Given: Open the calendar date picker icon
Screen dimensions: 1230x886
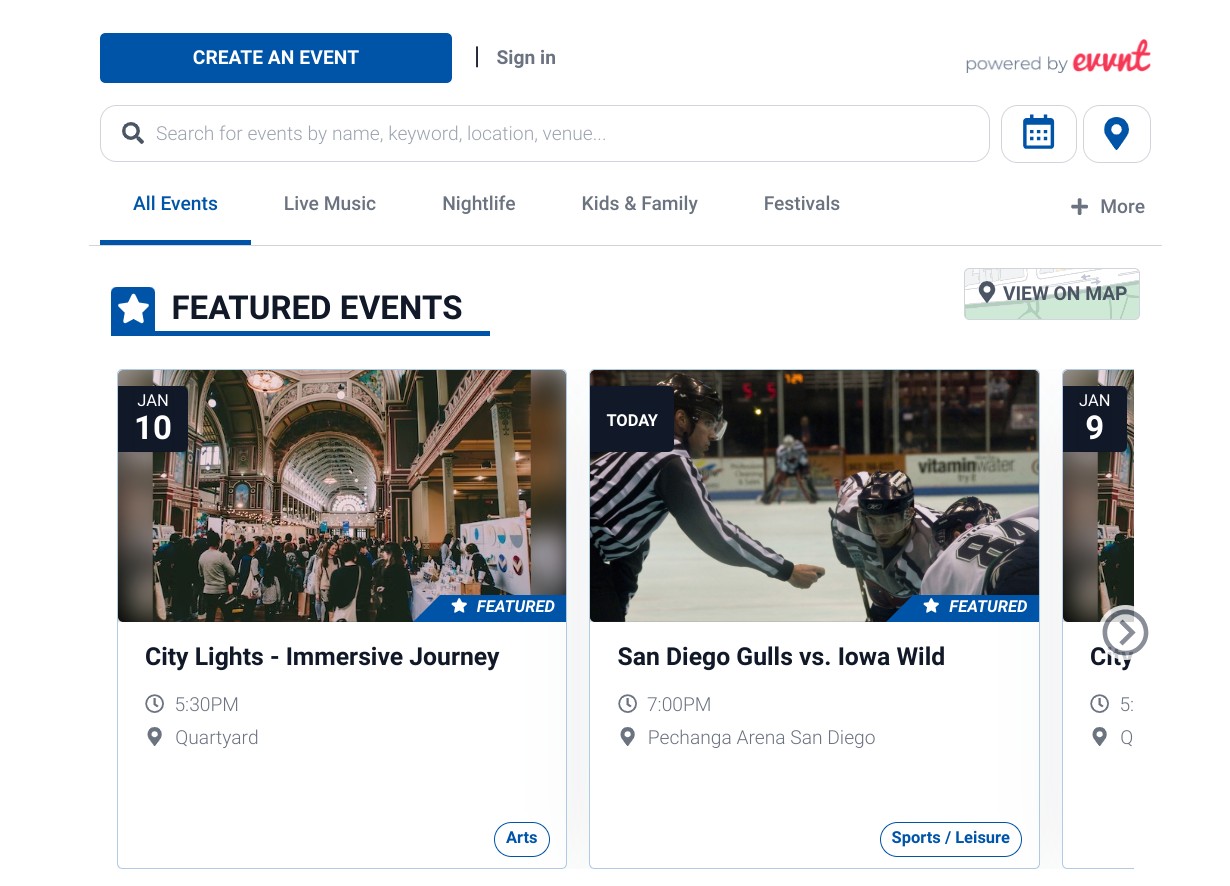Looking at the screenshot, I should point(1038,133).
